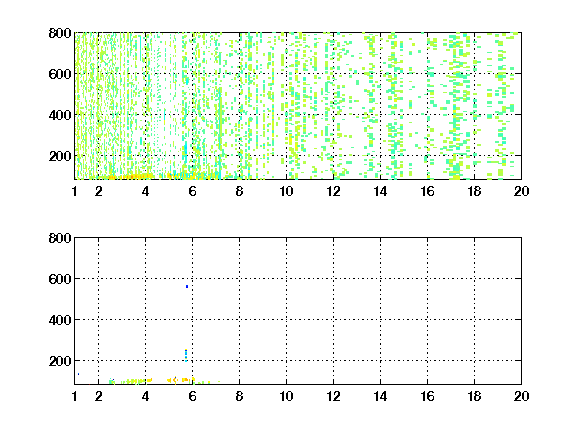Click the x-axis label 18 of lower plot

click(x=474, y=396)
